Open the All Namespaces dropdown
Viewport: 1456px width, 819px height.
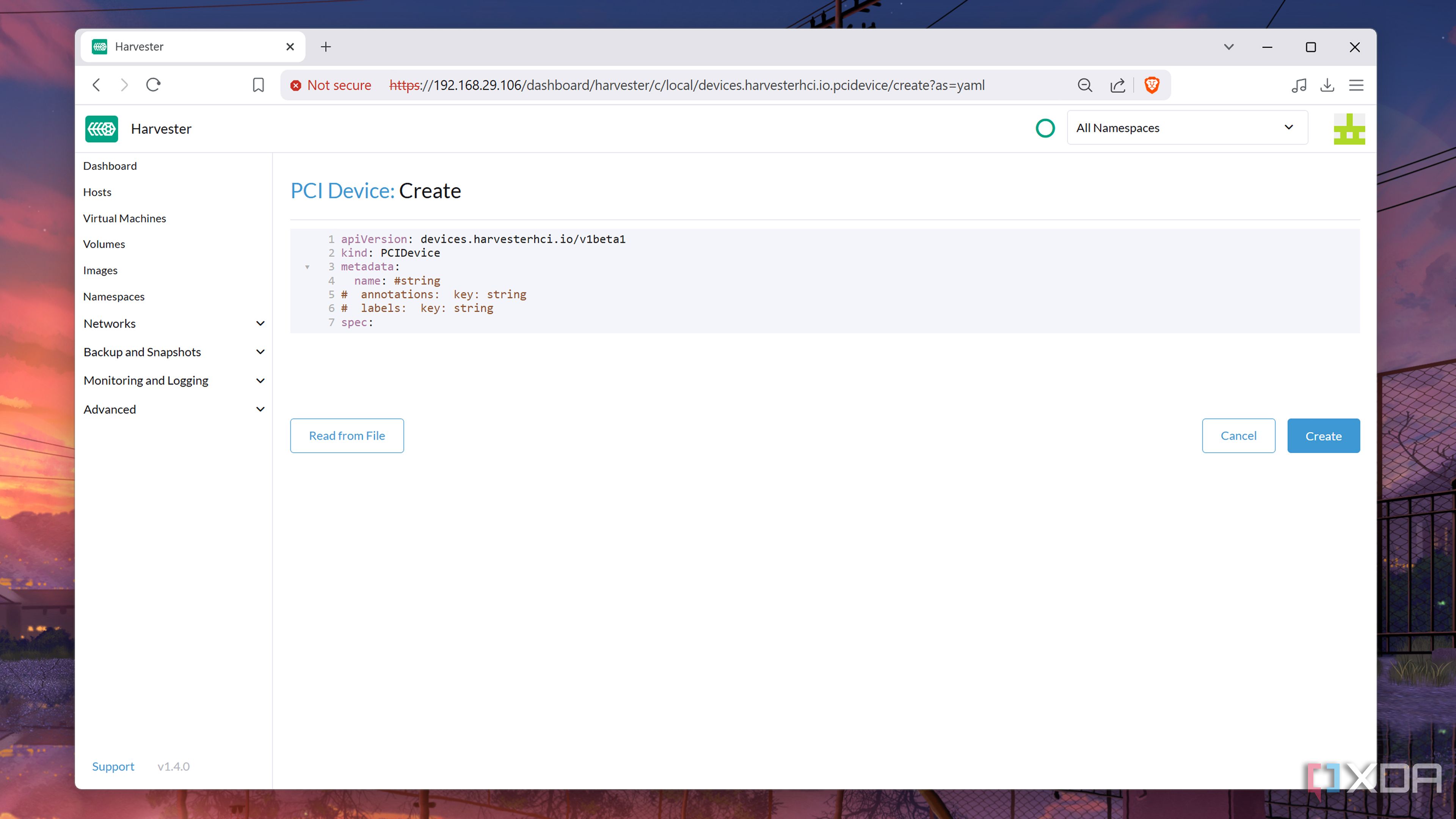(1187, 128)
